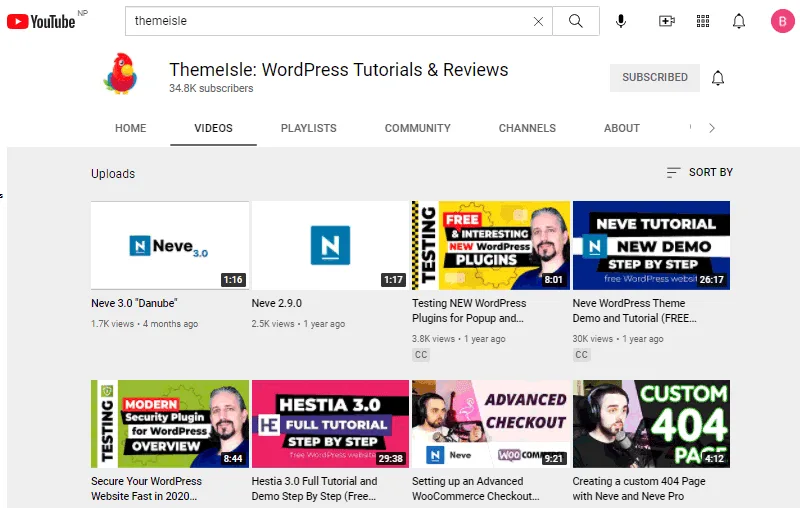Open the PLAYLISTS tab
The height and width of the screenshot is (508, 800).
pyautogui.click(x=309, y=128)
